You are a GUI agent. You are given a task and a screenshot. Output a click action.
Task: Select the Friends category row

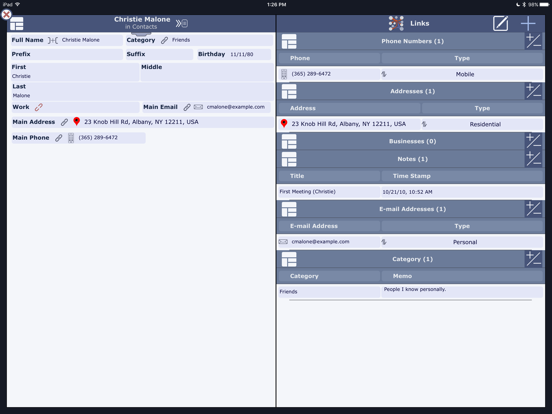(329, 292)
